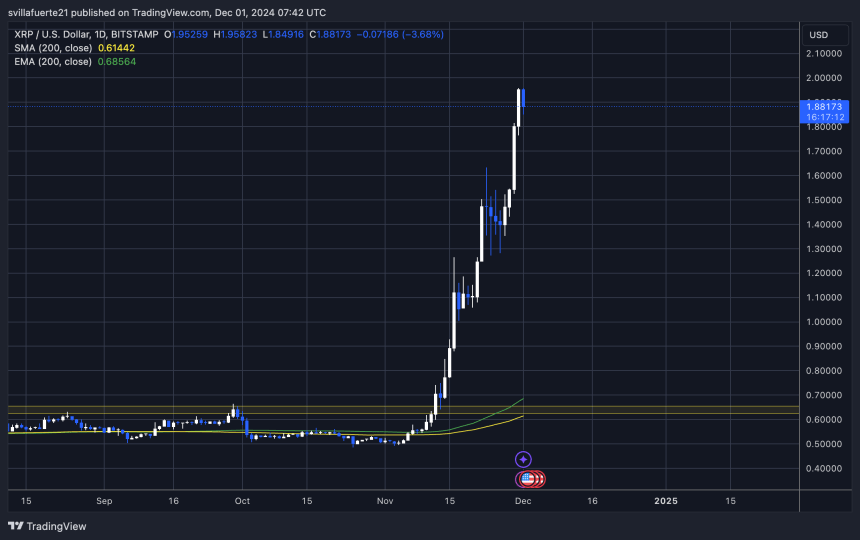Click the 2025 label on time axis

(x=664, y=500)
